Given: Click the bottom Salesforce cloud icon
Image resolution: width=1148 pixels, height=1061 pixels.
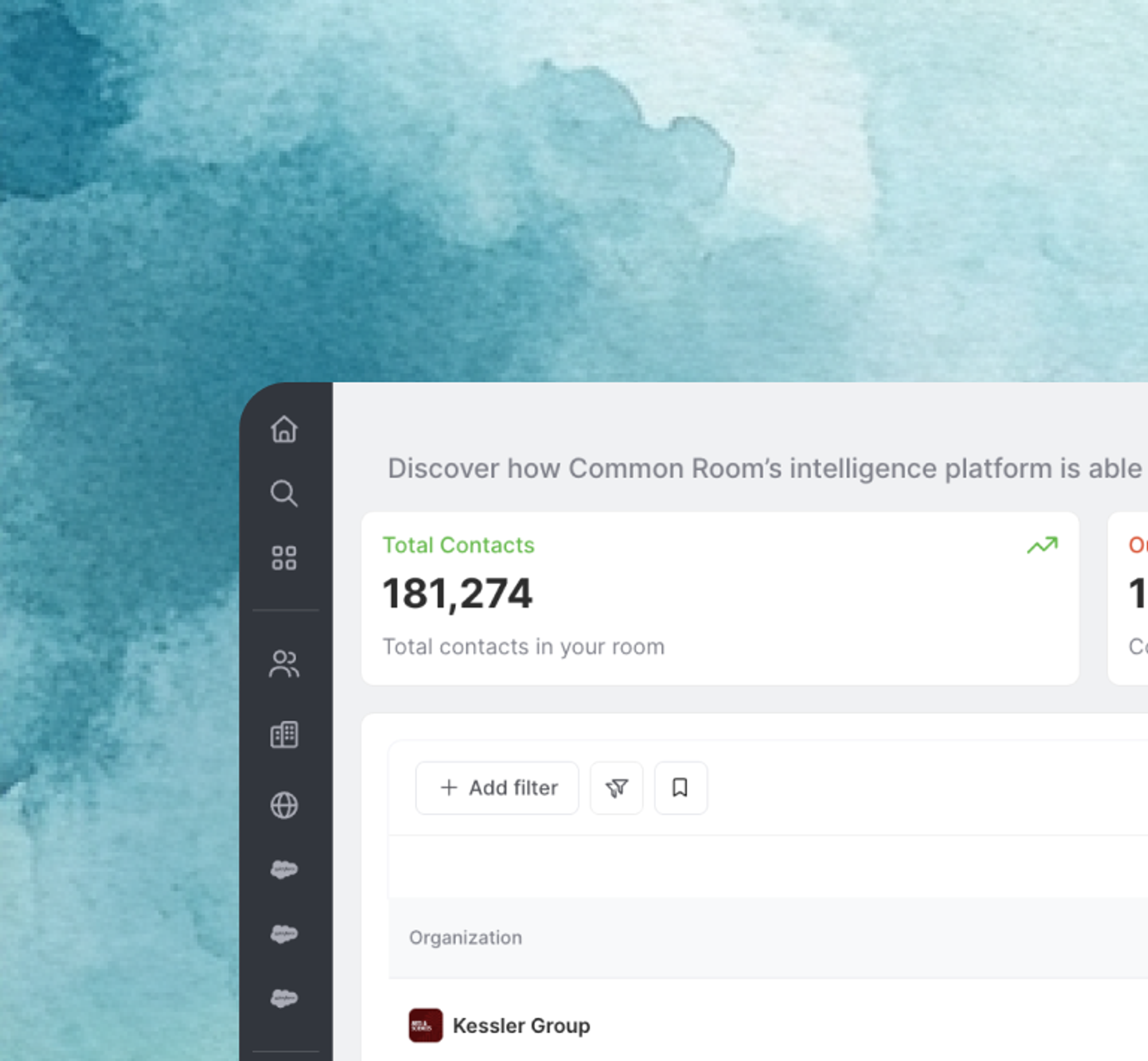Looking at the screenshot, I should [x=284, y=998].
